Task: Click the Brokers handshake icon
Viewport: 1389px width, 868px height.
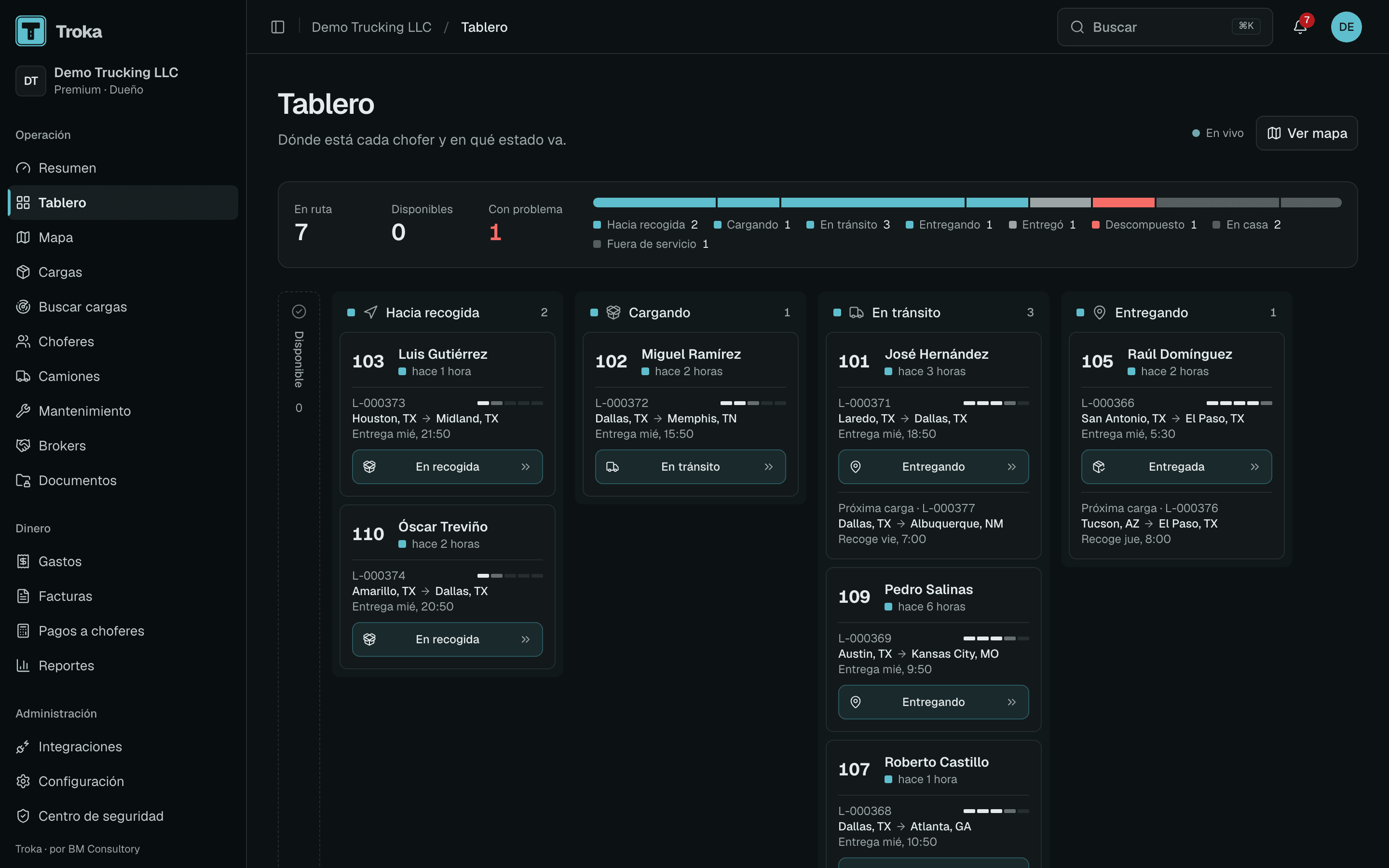Action: [x=23, y=446]
